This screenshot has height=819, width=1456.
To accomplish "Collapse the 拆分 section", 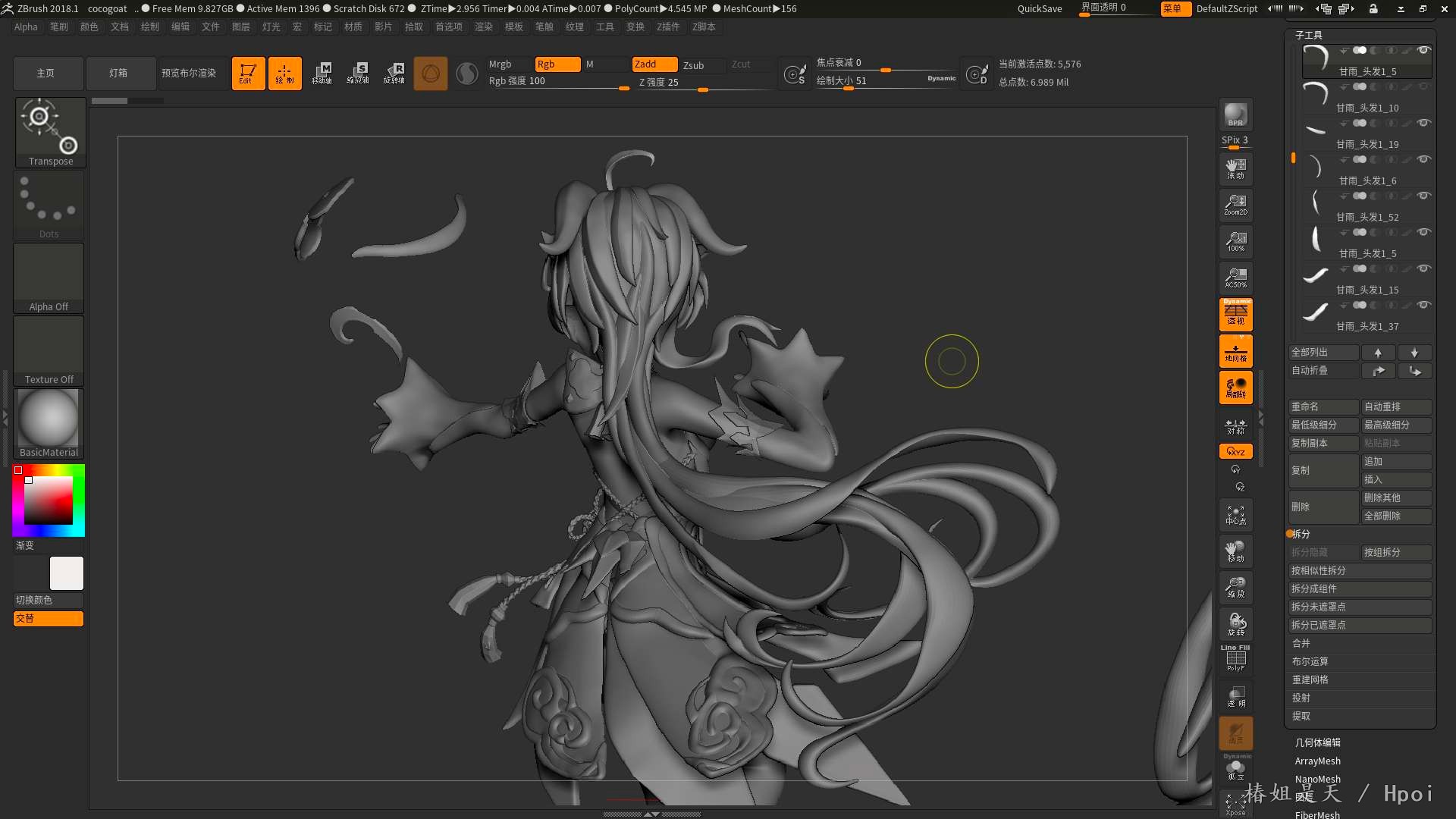I will pos(1301,534).
